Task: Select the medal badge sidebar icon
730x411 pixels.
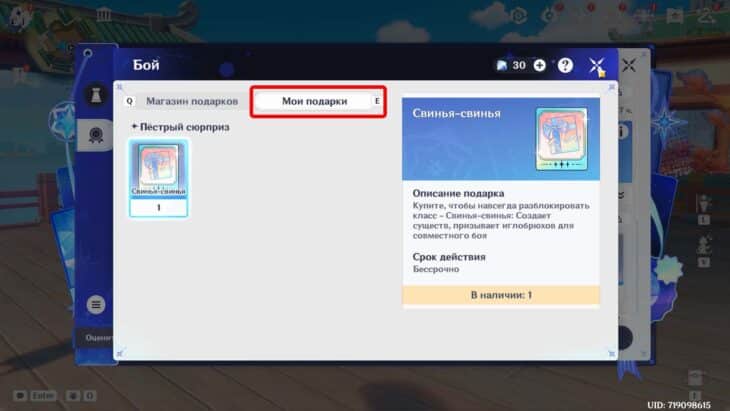Action: [96, 135]
